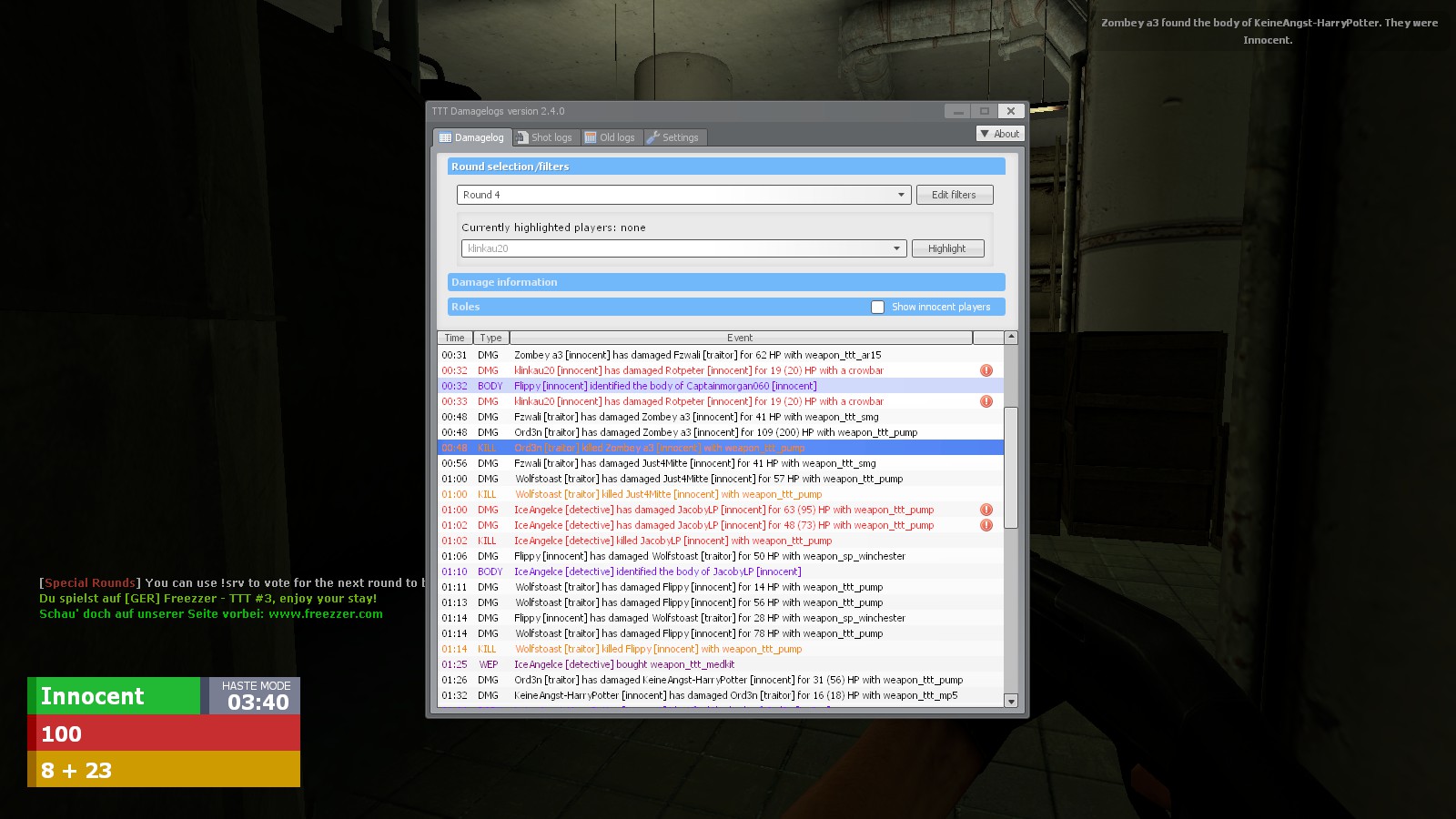Click the scroll-up arrow of the event list

pos(1010,338)
